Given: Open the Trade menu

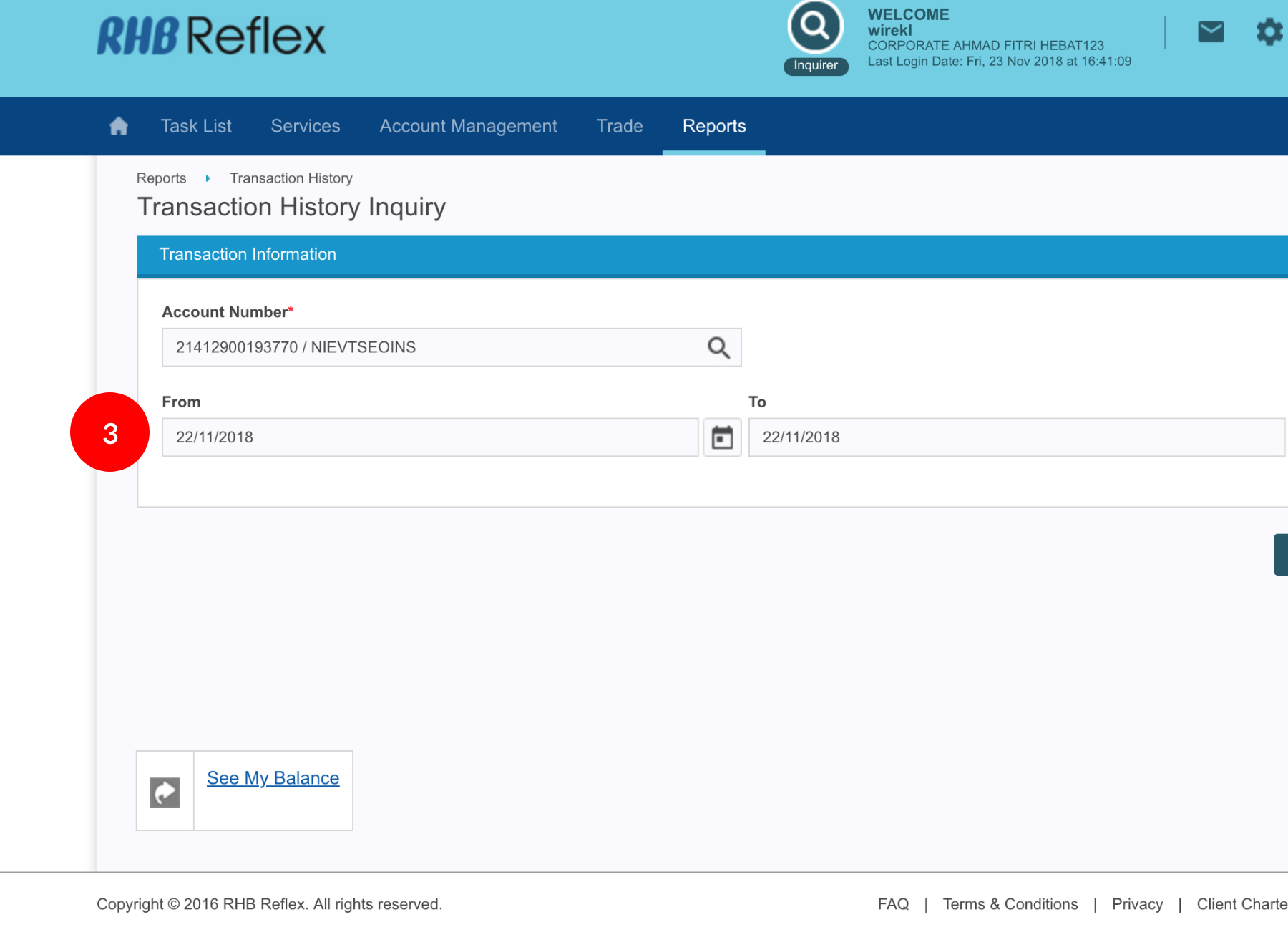Looking at the screenshot, I should click(620, 126).
